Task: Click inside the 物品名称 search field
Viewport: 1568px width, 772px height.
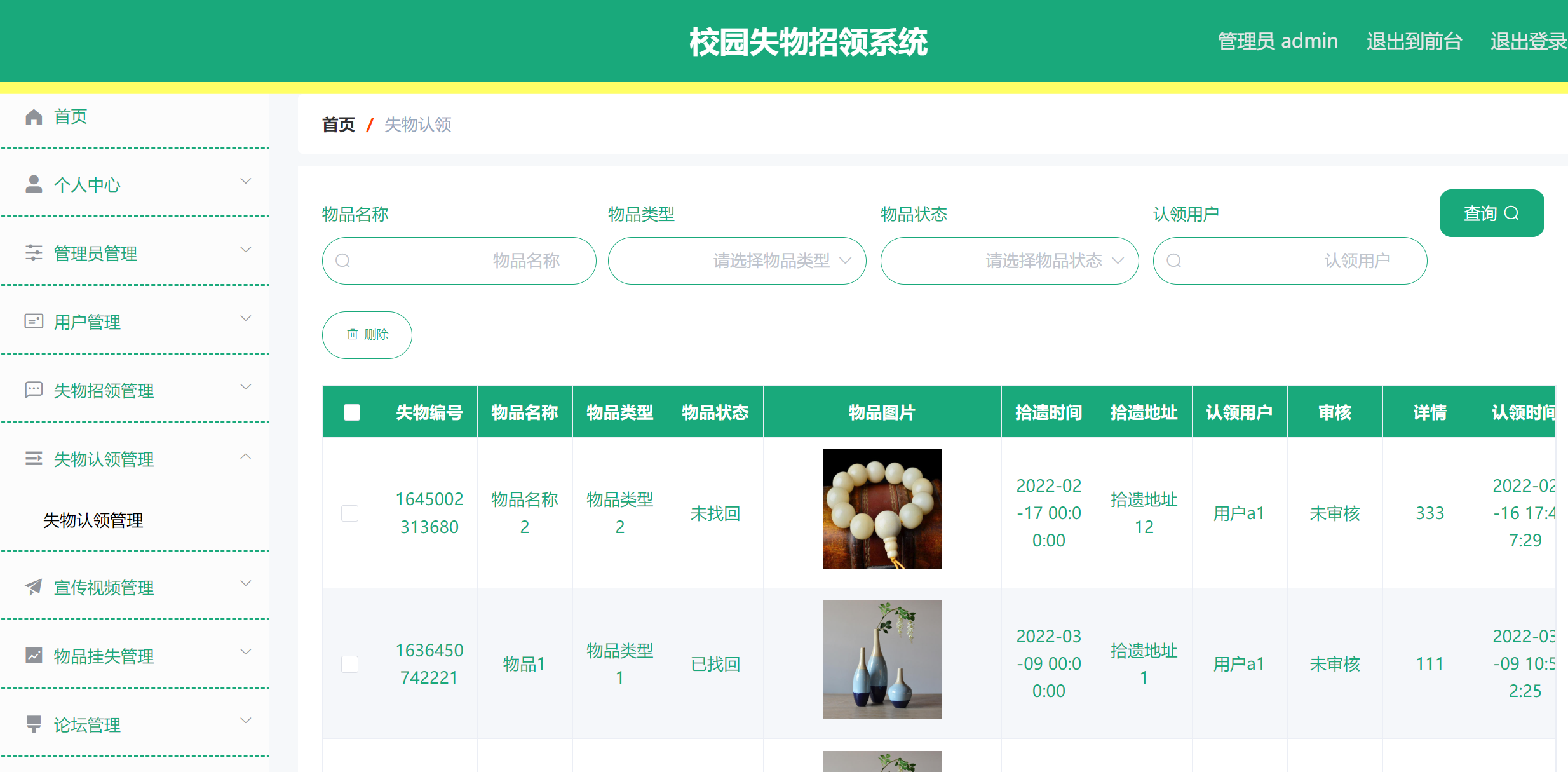Action: pyautogui.click(x=459, y=261)
